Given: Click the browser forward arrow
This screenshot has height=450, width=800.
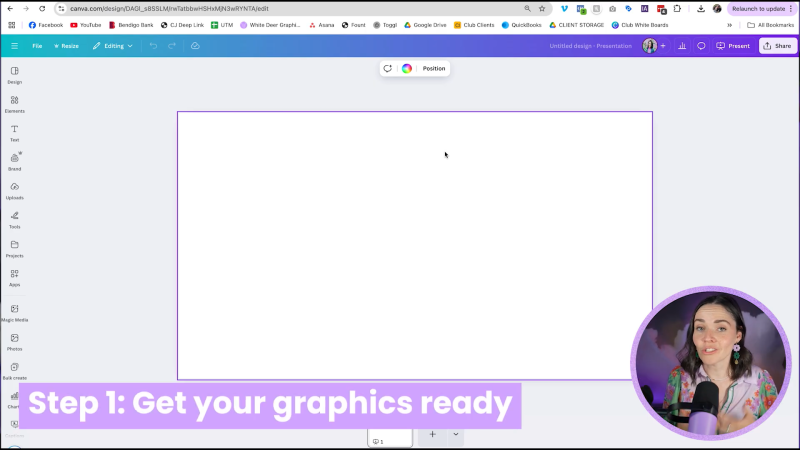Looking at the screenshot, I should [26, 9].
